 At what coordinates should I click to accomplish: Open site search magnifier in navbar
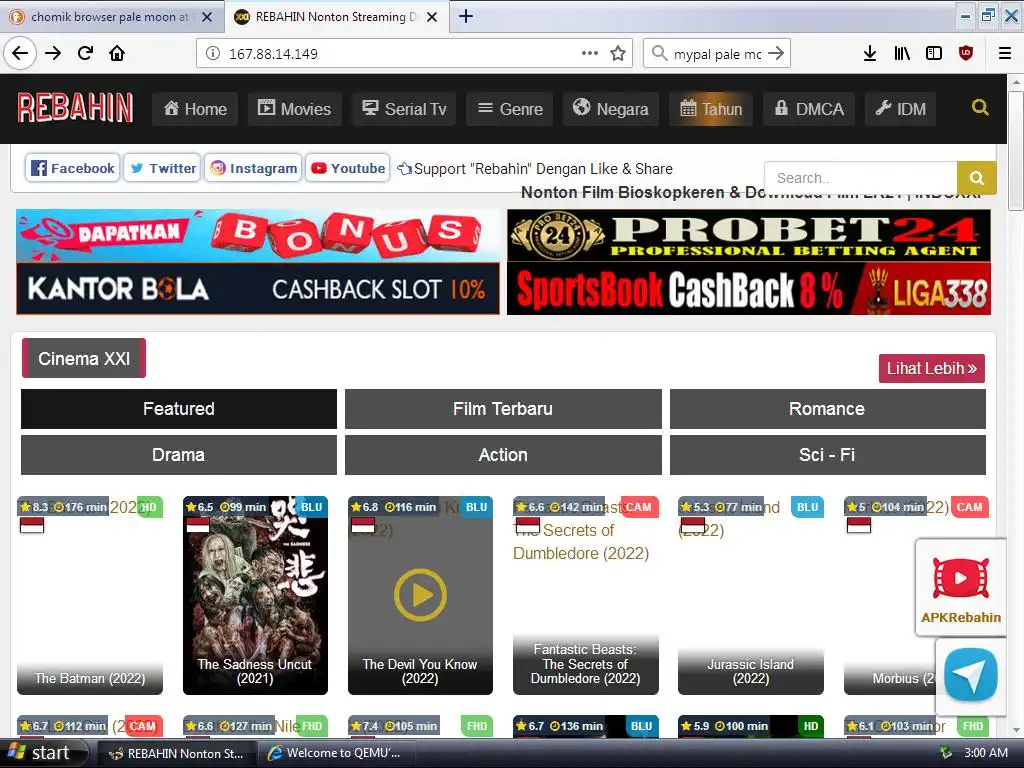(980, 107)
